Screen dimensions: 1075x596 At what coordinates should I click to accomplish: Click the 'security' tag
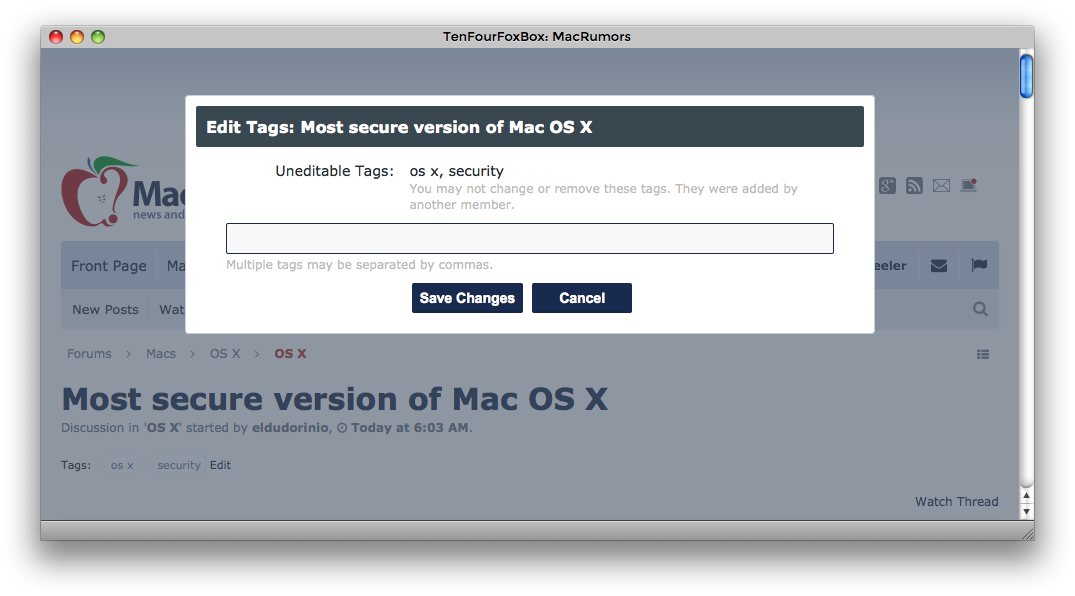[x=178, y=465]
